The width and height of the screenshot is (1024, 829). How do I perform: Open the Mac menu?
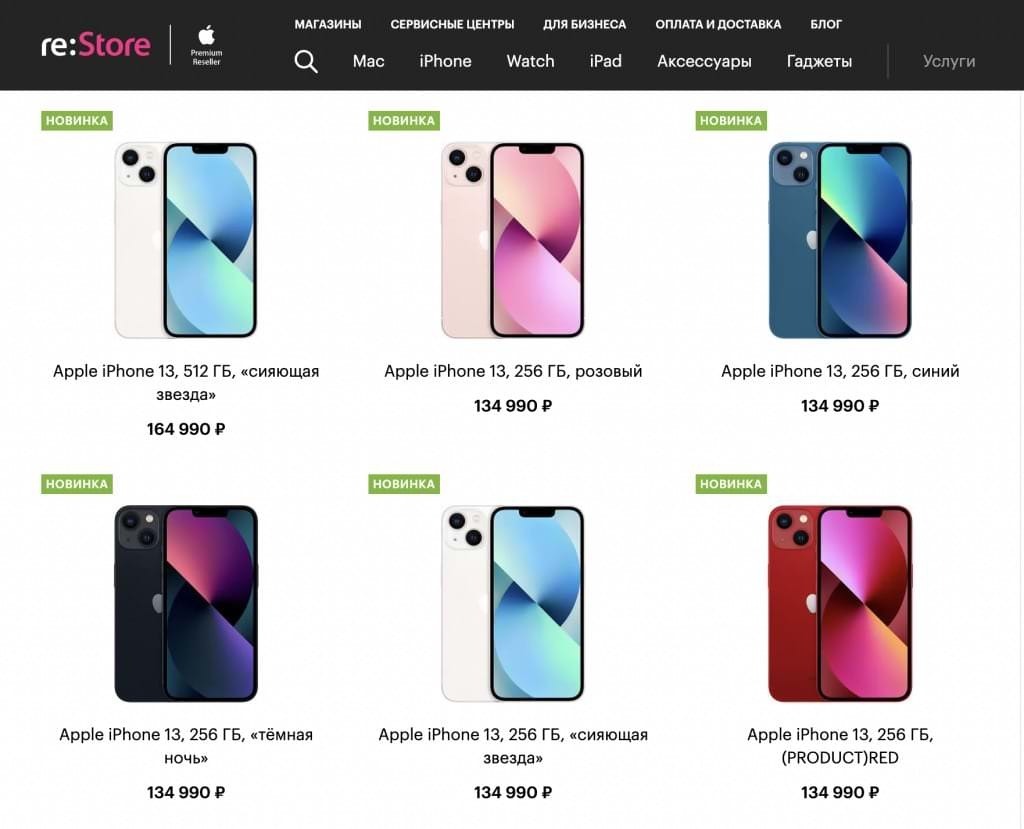coord(368,61)
